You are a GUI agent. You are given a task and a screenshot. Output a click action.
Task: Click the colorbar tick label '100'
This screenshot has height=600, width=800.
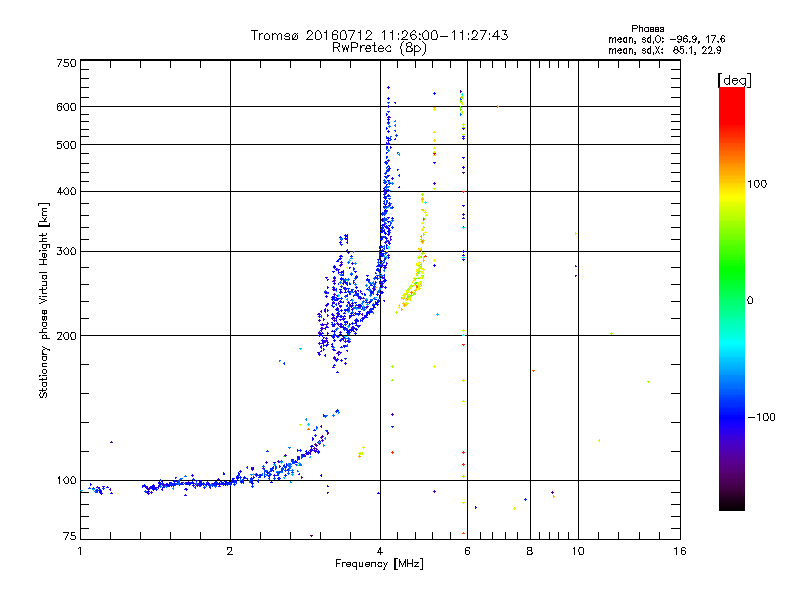pyautogui.click(x=757, y=184)
